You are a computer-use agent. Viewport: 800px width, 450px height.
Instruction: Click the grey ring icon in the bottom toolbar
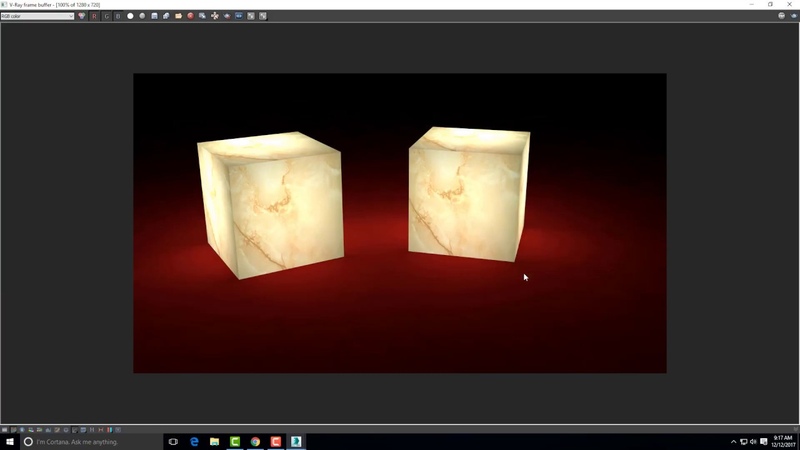66,430
